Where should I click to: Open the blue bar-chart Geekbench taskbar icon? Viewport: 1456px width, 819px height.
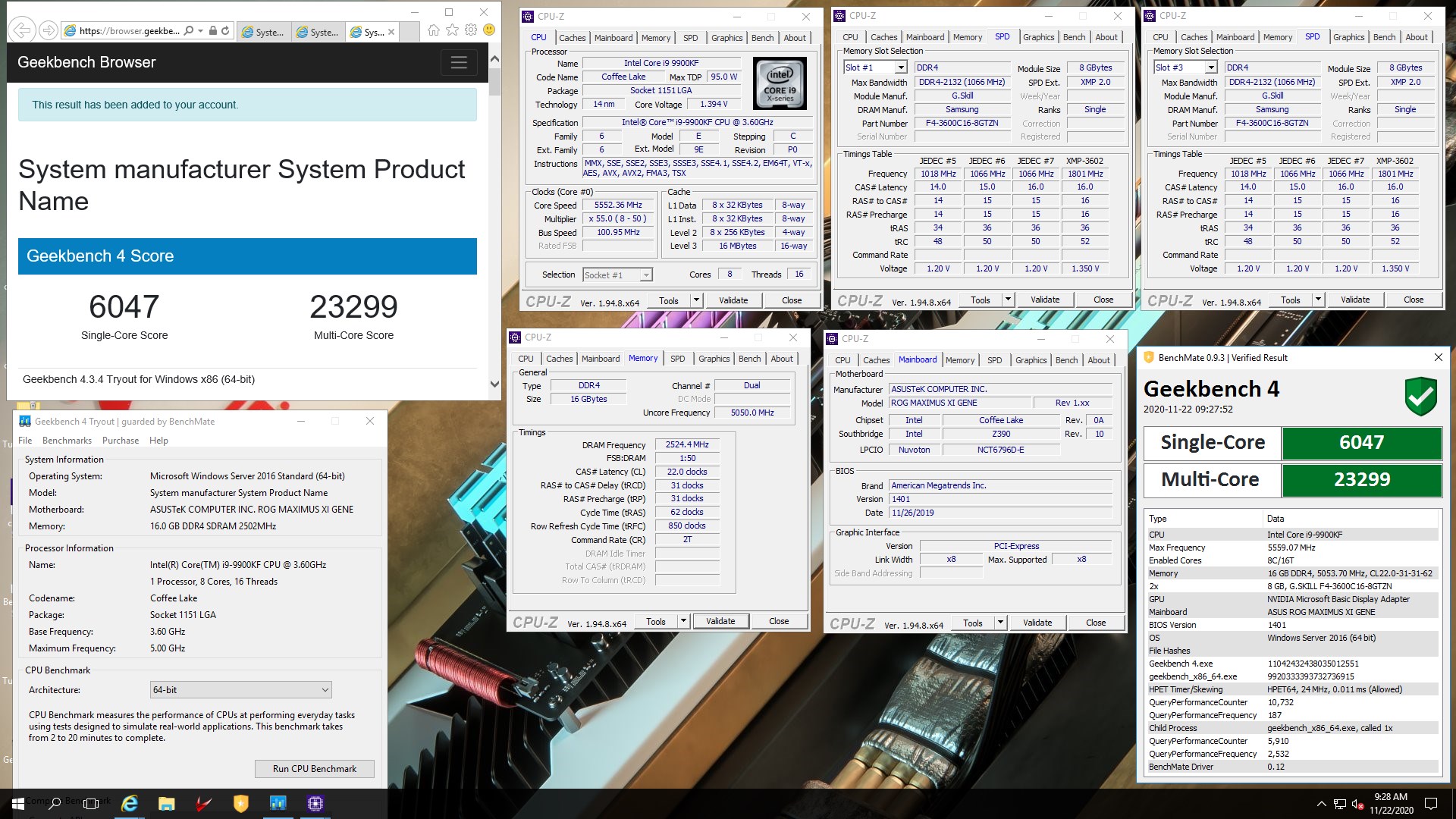[278, 803]
